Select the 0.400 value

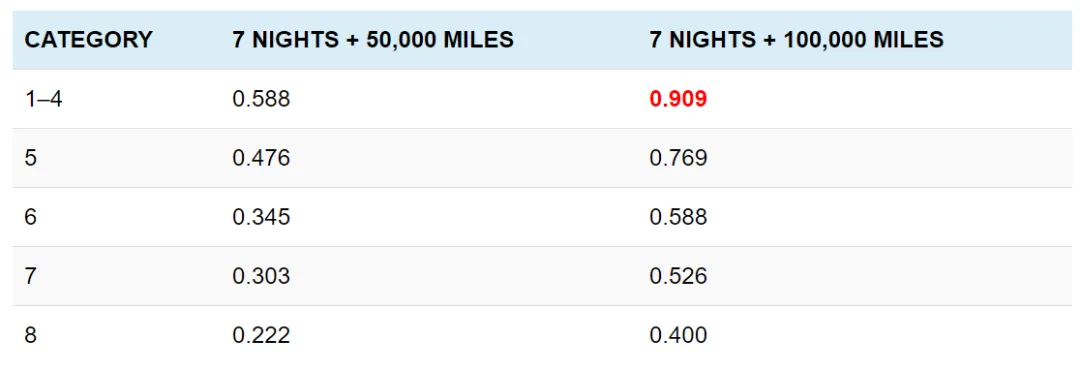[x=678, y=336]
